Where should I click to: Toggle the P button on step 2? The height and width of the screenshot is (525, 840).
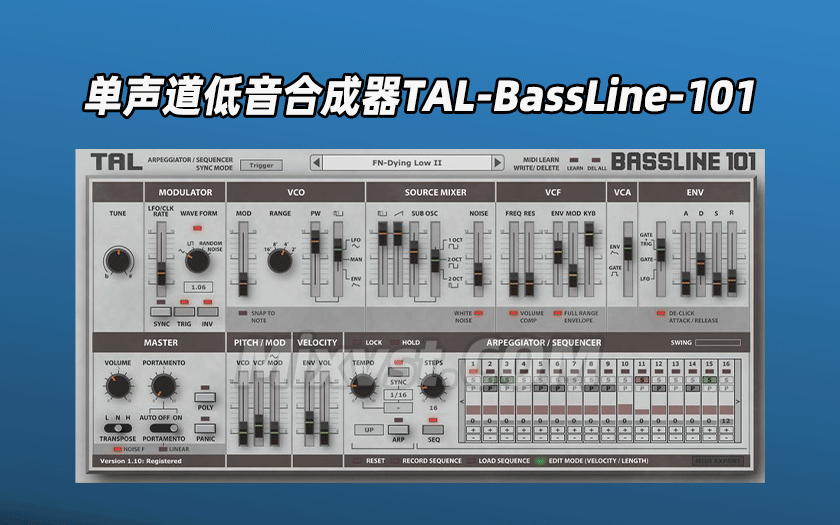(490, 388)
